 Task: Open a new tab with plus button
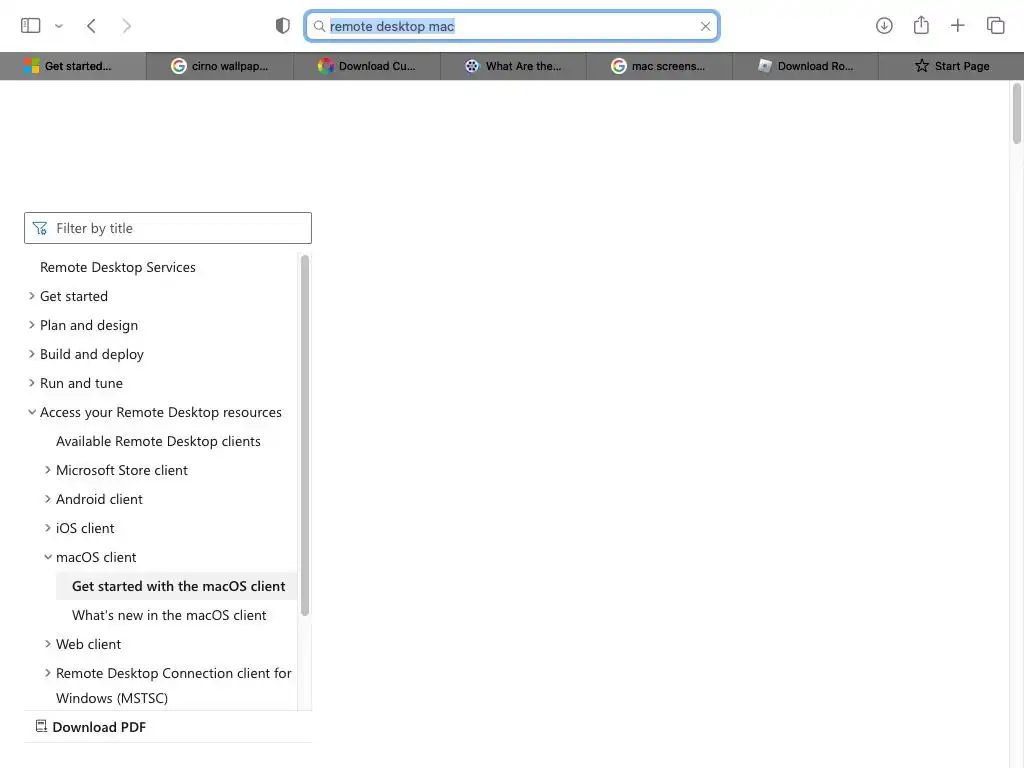click(x=957, y=25)
